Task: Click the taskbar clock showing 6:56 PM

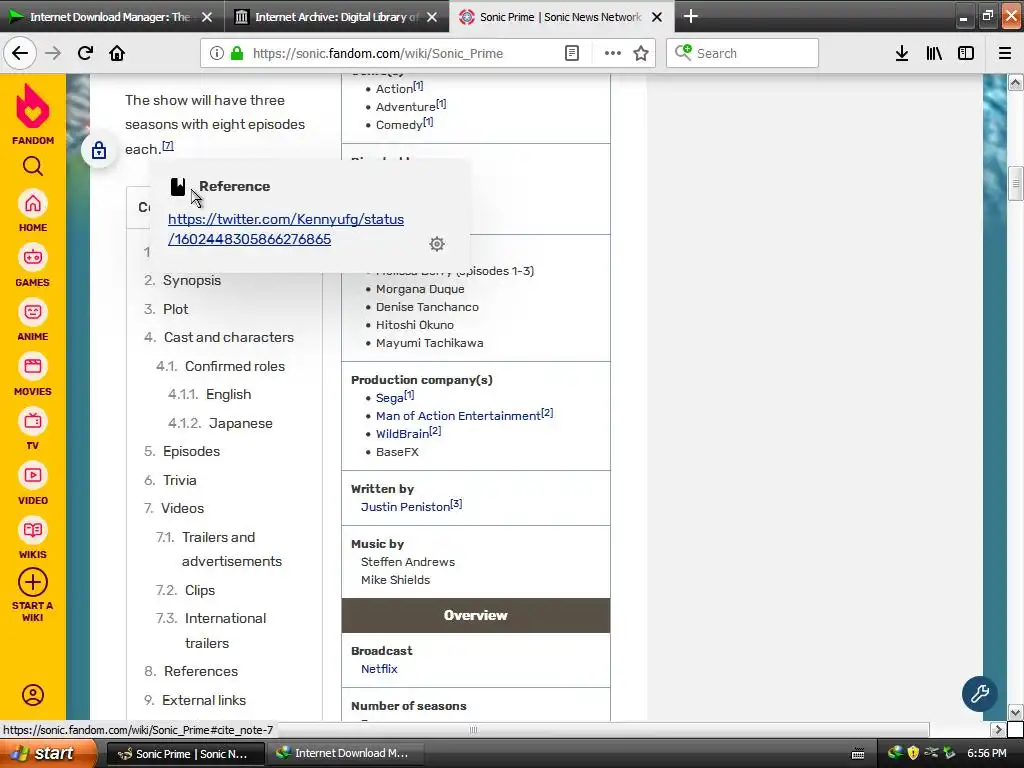Action: pyautogui.click(x=986, y=753)
